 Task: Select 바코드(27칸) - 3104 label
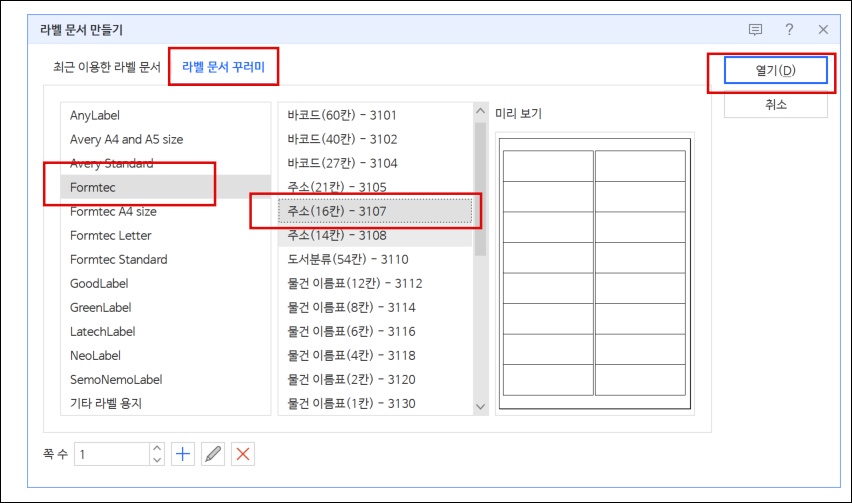[375, 163]
